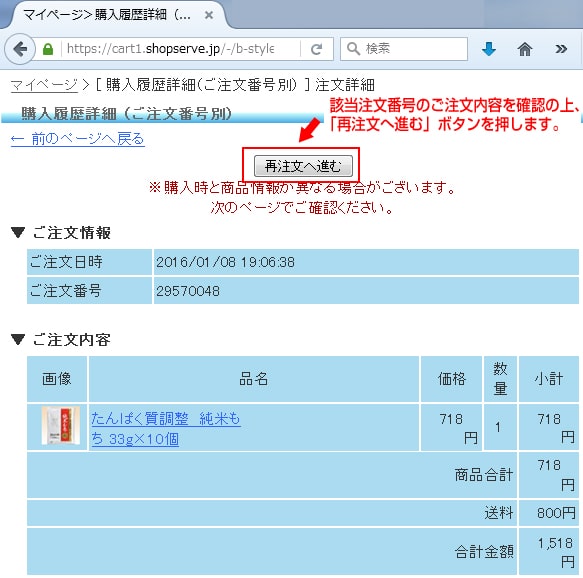
Task: Click the 再注文へ進む button
Action: pos(303,166)
